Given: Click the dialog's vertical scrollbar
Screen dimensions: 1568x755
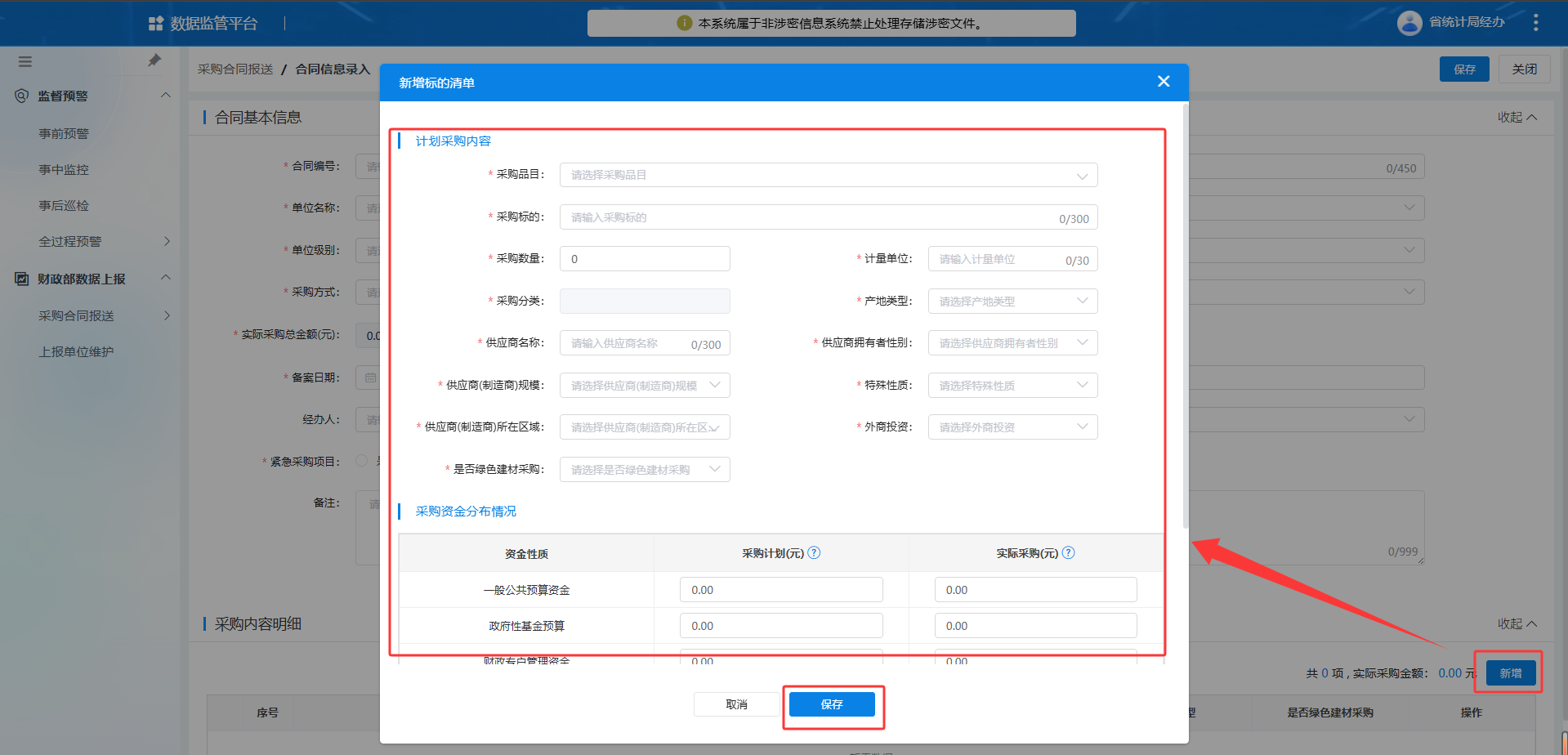Looking at the screenshot, I should click(1185, 327).
